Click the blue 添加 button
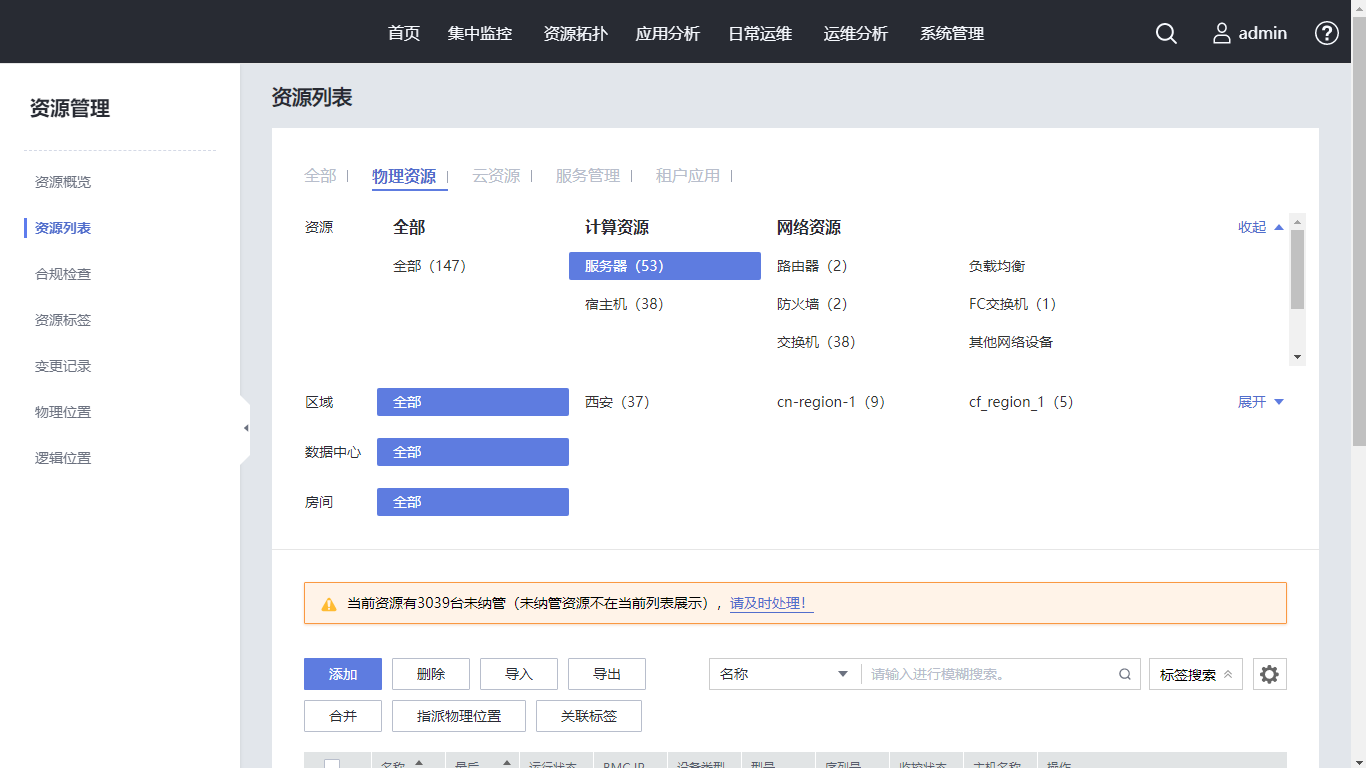Screen dimensions: 1366x768 [343, 674]
